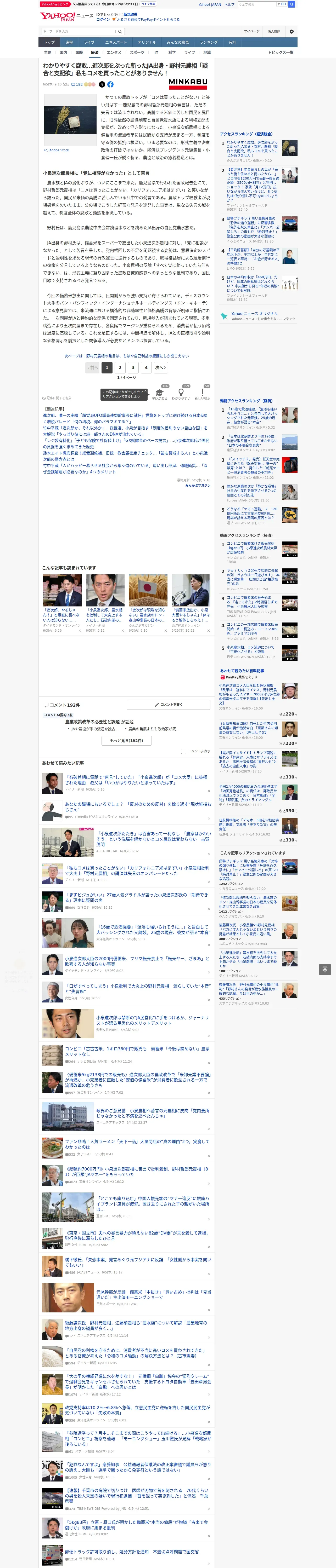Viewport: 336px width, 1568px height.
Task: Click 次ページは：野村元農相の発言は link
Action: click(127, 356)
